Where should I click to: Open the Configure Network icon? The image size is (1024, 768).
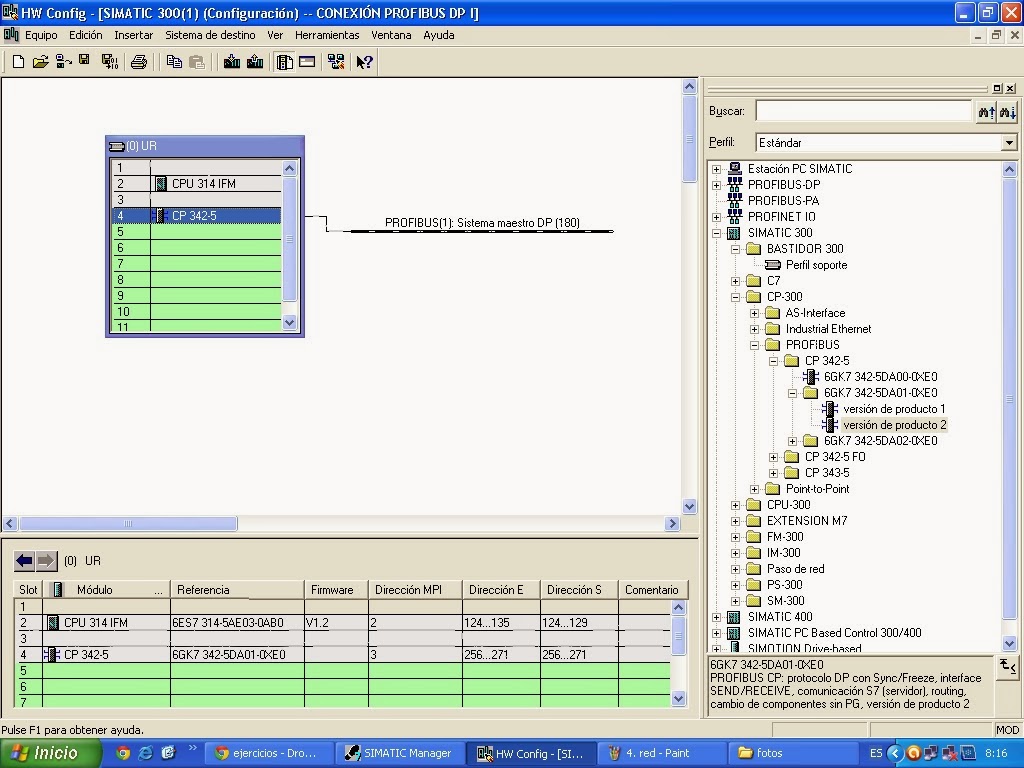click(336, 62)
